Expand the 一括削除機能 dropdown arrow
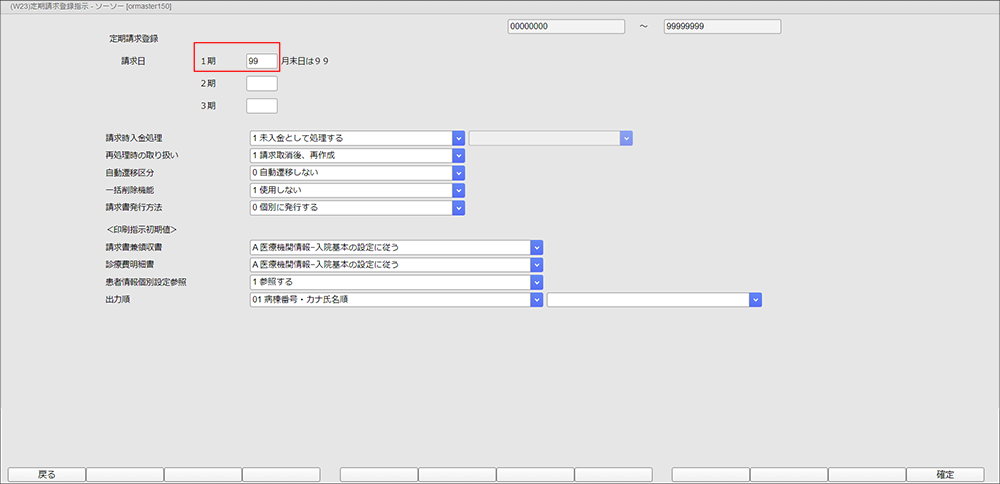The height and width of the screenshot is (484, 1000). pos(459,190)
